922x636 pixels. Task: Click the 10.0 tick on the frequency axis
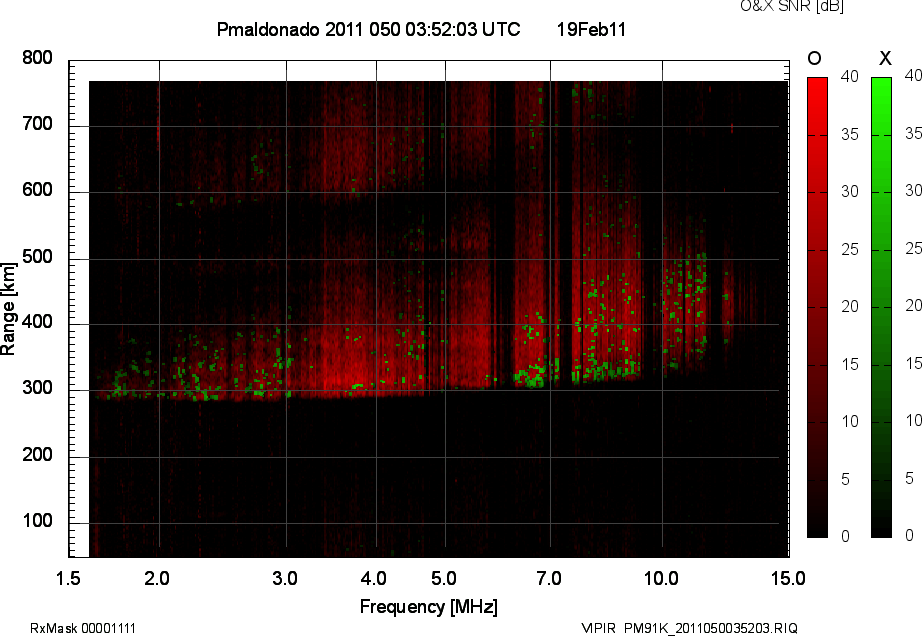pyautogui.click(x=662, y=578)
